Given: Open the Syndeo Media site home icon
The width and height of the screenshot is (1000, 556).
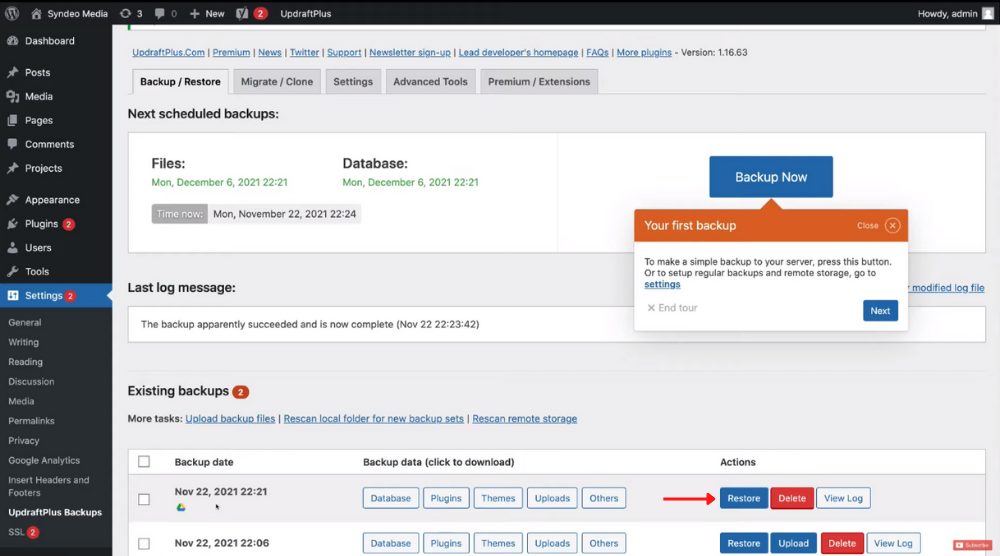Looking at the screenshot, I should pos(36,13).
